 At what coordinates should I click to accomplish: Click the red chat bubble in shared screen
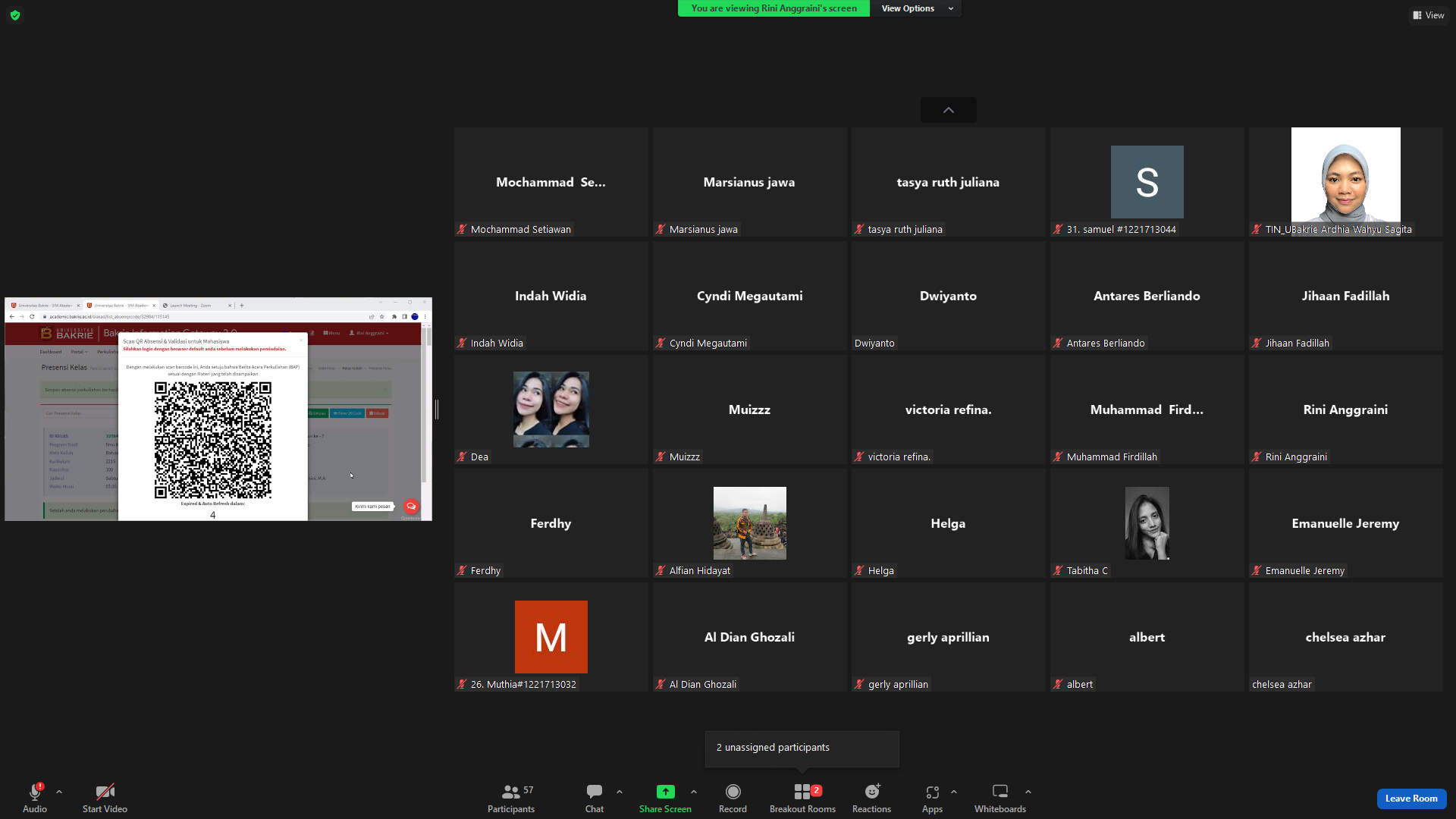411,506
